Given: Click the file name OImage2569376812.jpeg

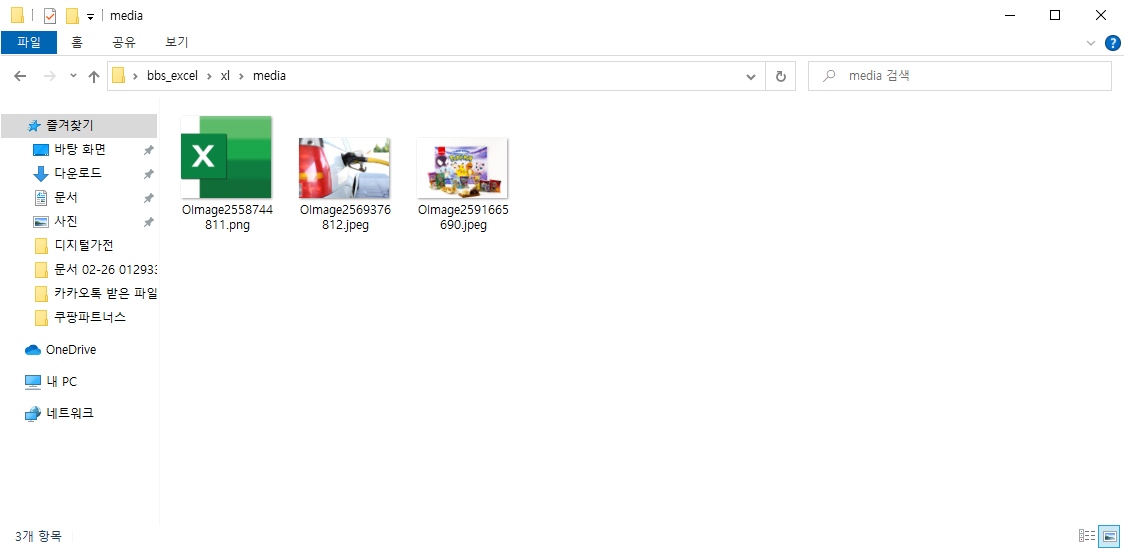Looking at the screenshot, I should pyautogui.click(x=344, y=217).
